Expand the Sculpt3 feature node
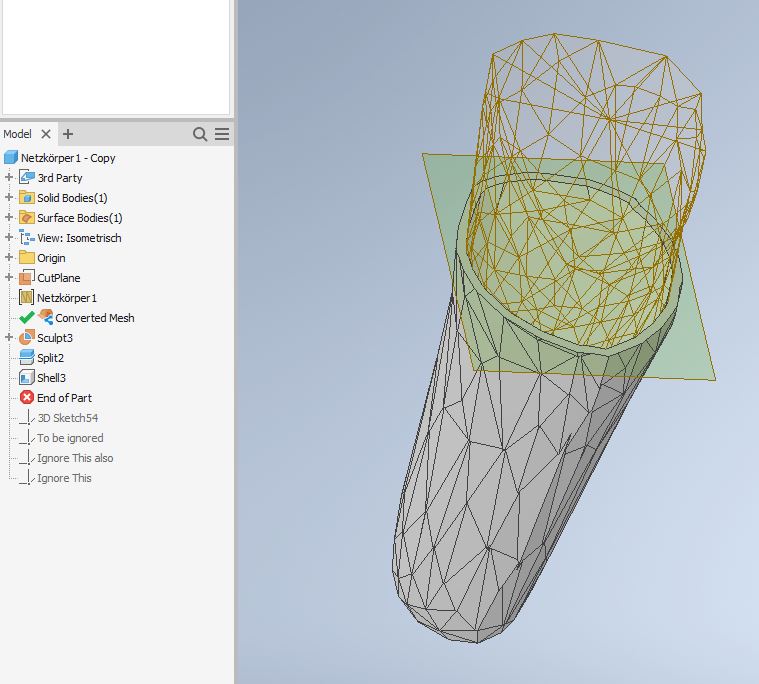Viewport: 759px width, 684px height. (x=9, y=337)
